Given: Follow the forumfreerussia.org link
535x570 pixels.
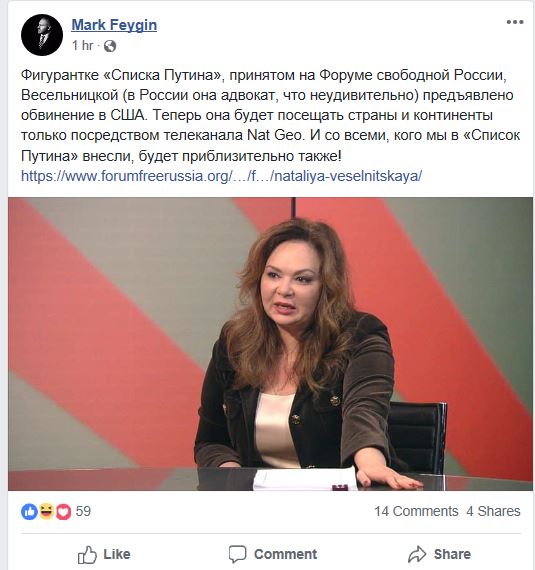Looking at the screenshot, I should (x=221, y=176).
